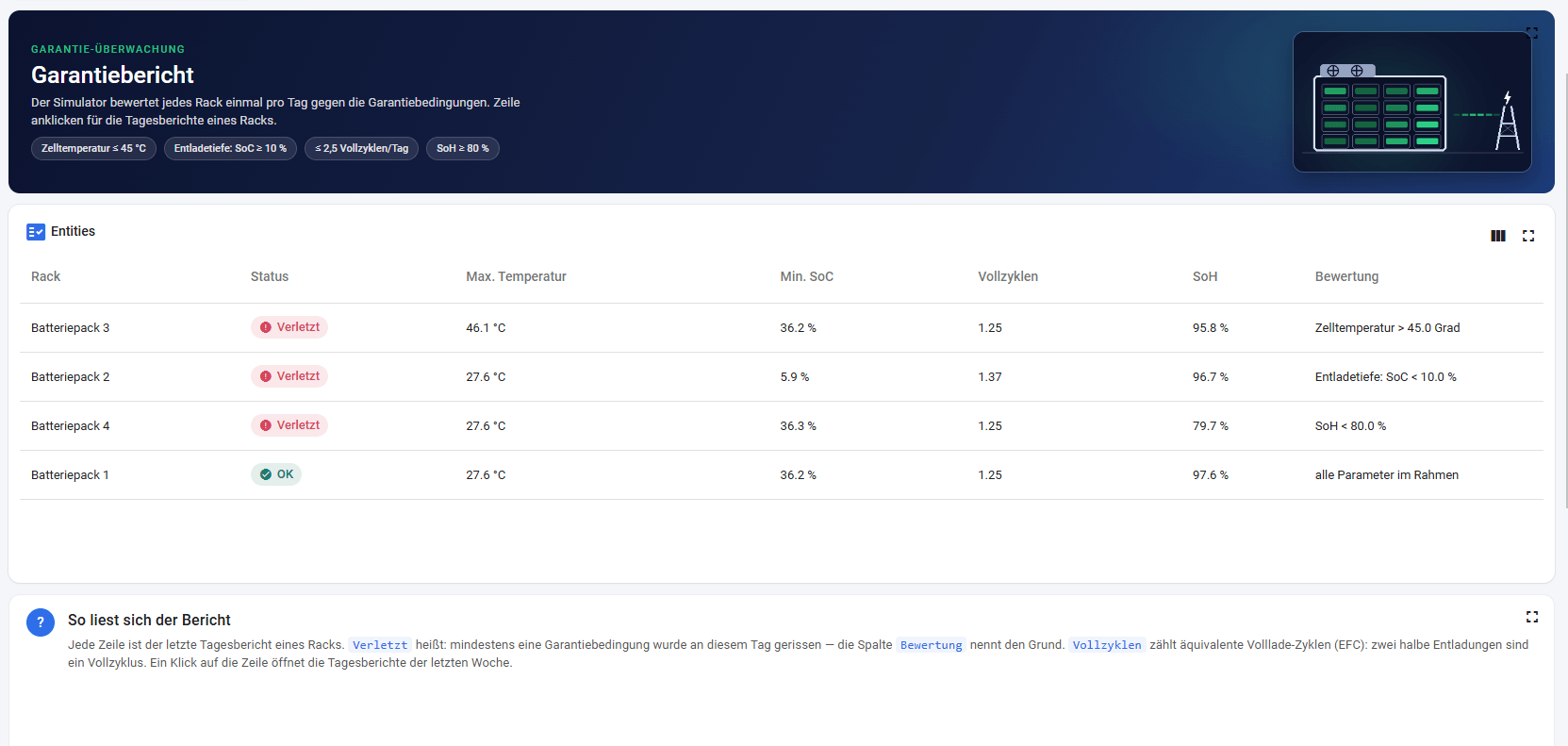Sort the table by the Status column
The width and height of the screenshot is (1568, 746).
270,276
